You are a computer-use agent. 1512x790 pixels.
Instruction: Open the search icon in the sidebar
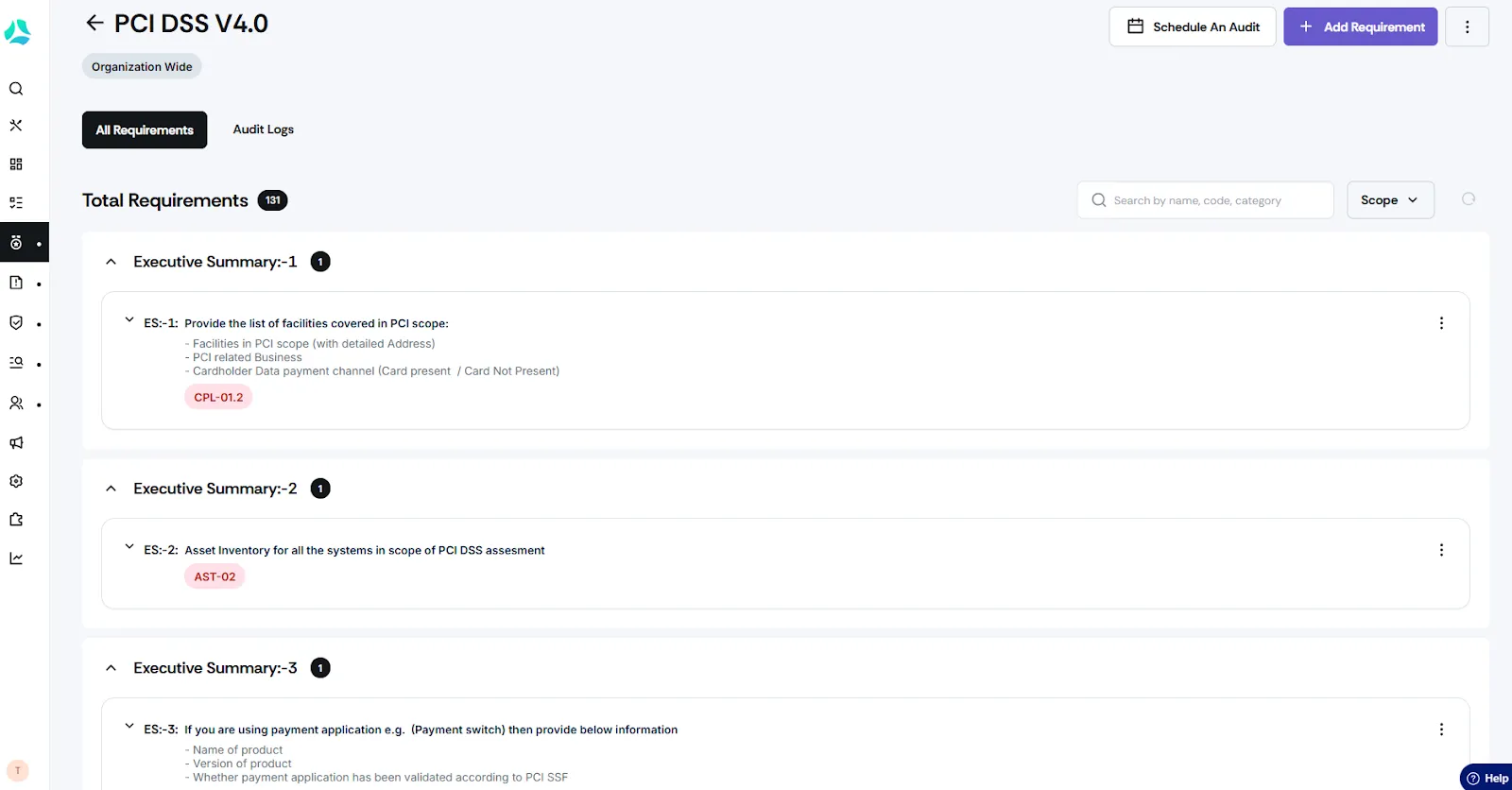coord(16,89)
